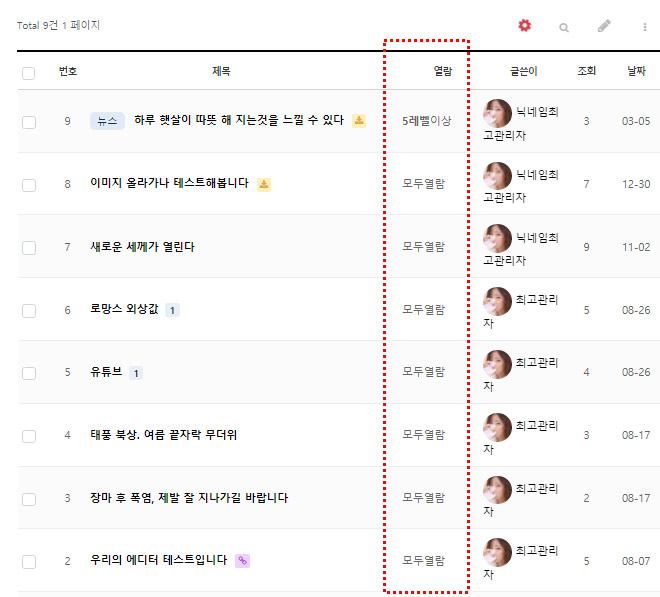Viewport: 660px width, 597px height.
Task: Click comment count badge on 유튜브
Action: point(136,373)
